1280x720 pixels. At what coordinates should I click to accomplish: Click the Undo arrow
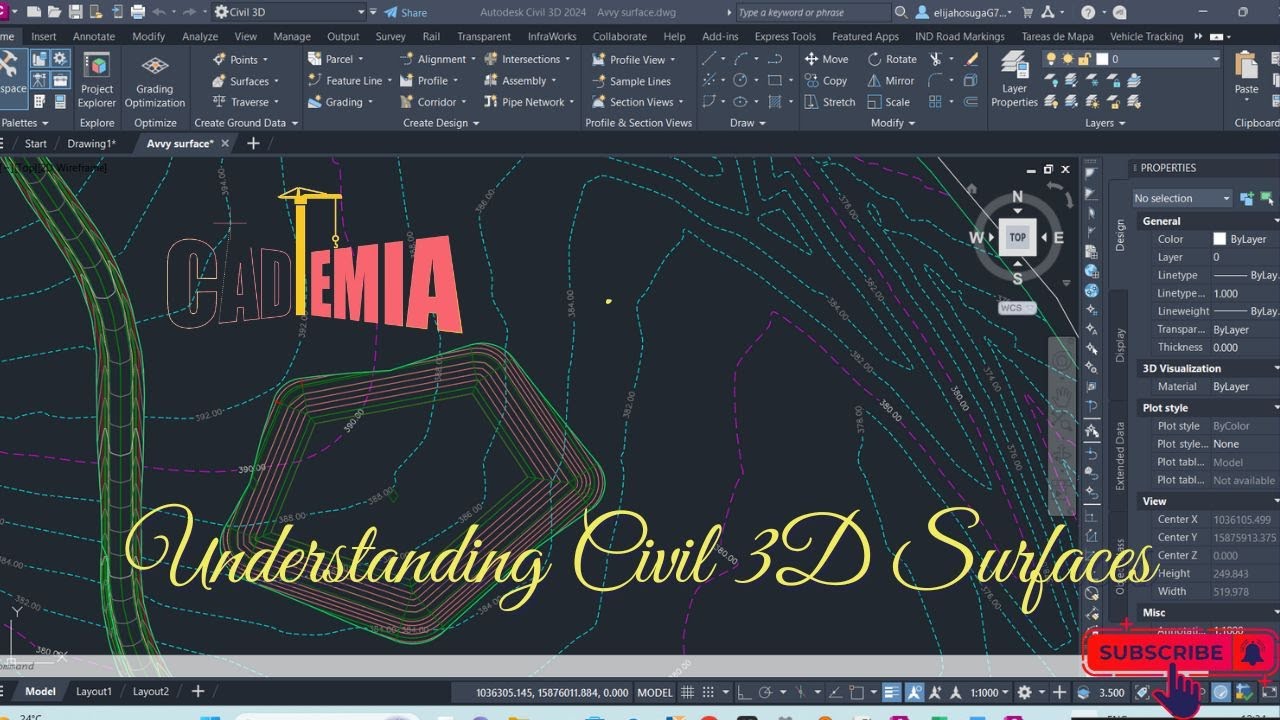pos(160,12)
